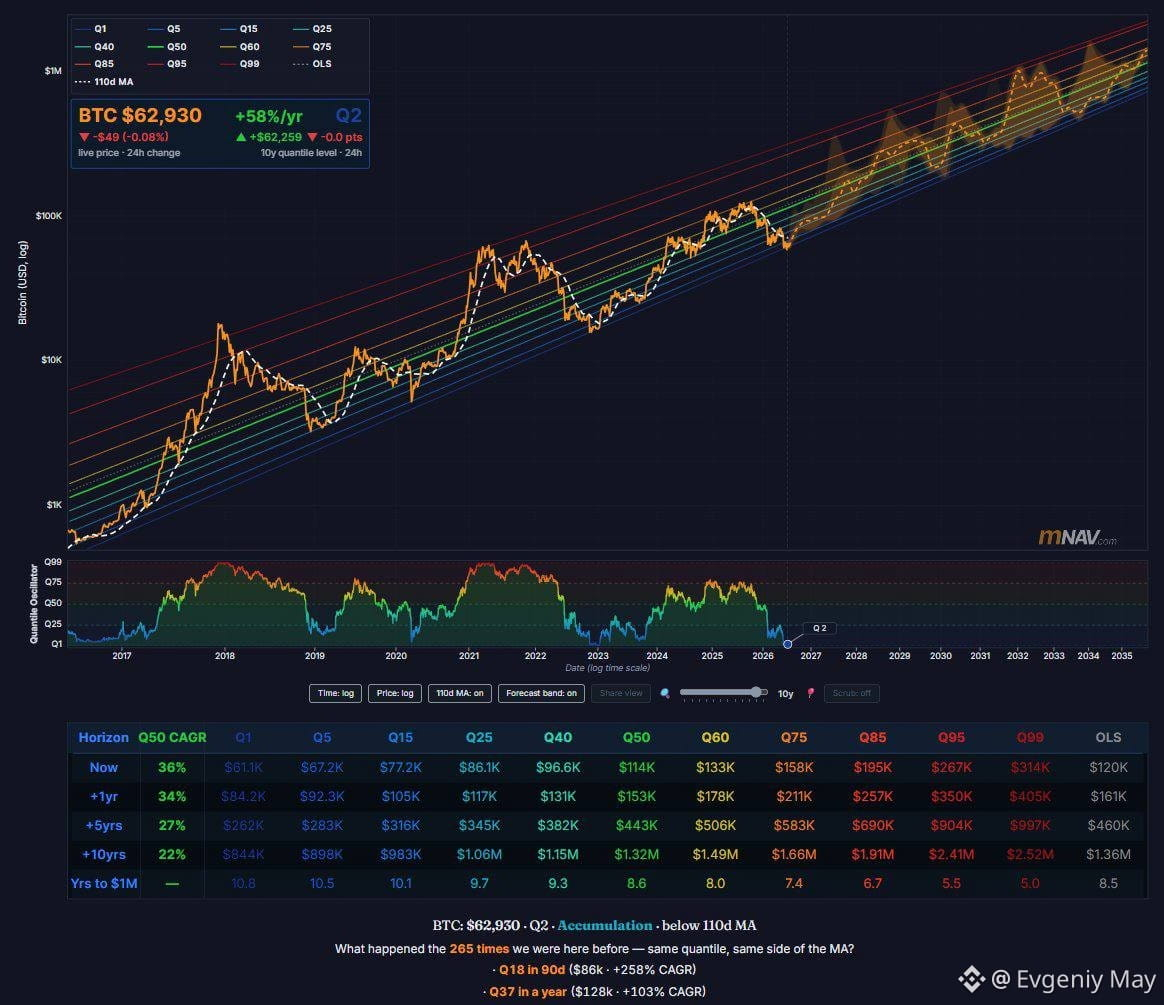Select the Now row label
The image size is (1164, 1005).
[x=103, y=767]
